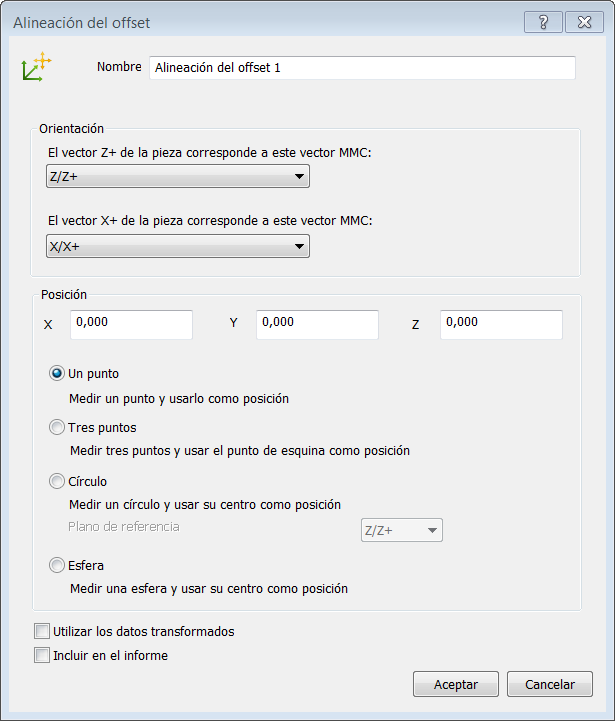Click the X position input field
615x721 pixels.
point(131,324)
